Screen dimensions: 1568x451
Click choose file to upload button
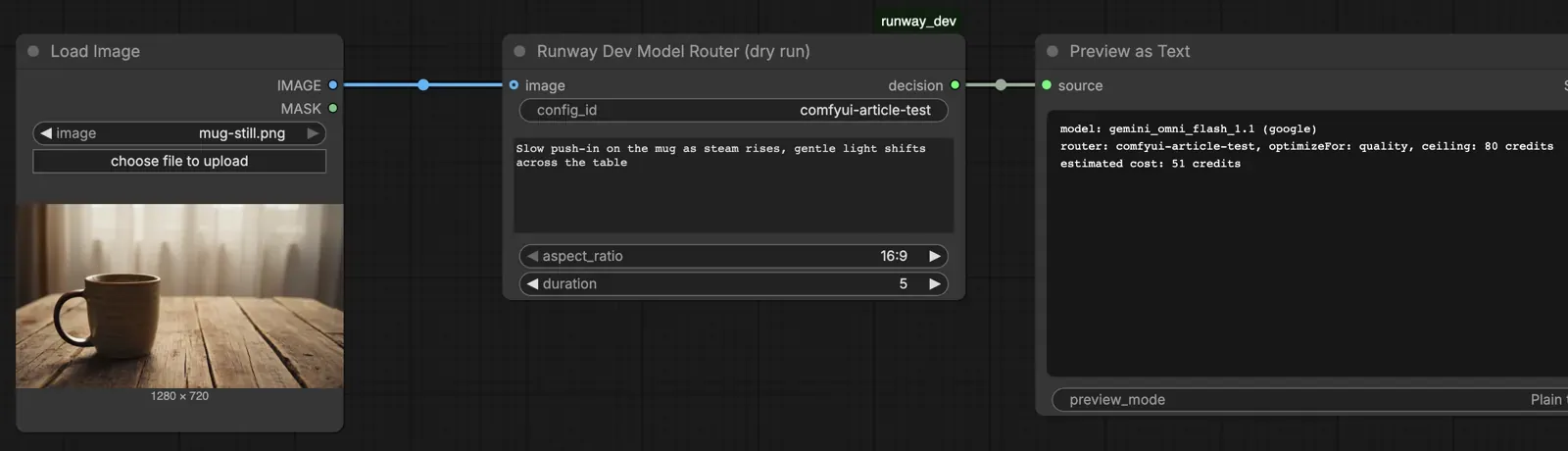coord(179,161)
